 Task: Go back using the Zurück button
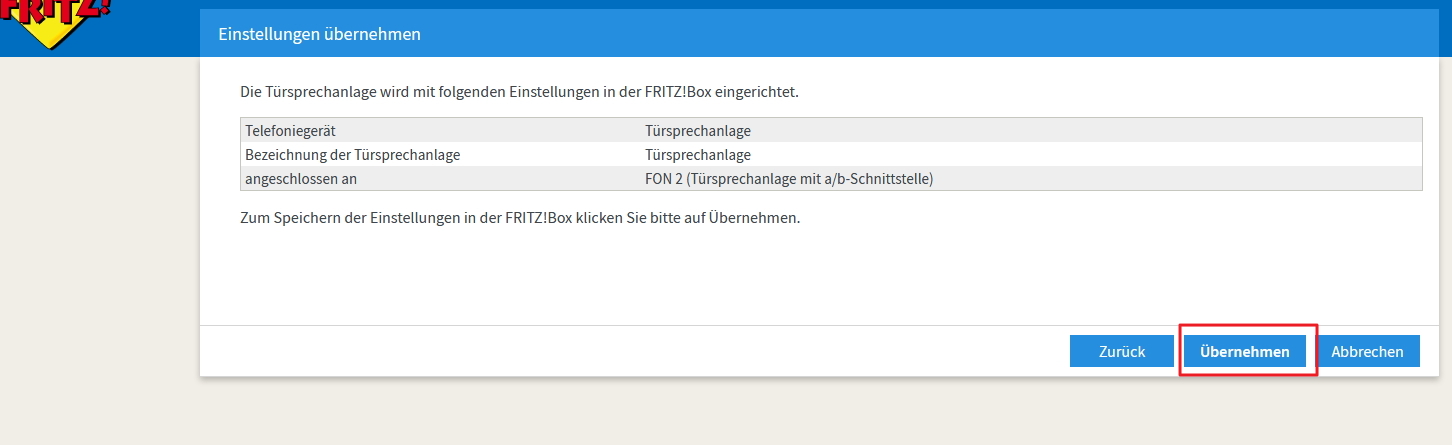1121,351
